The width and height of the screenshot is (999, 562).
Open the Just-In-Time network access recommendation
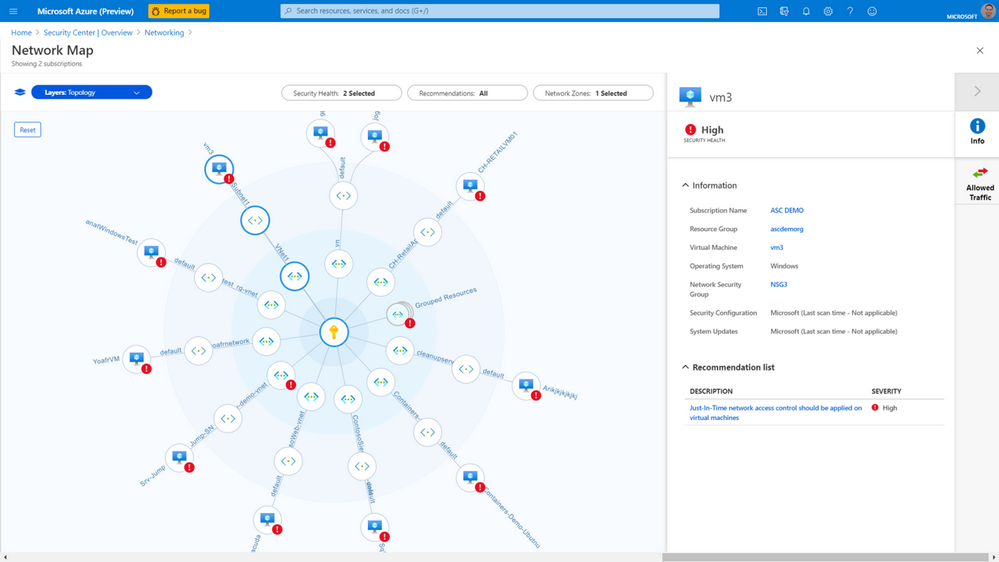point(775,413)
